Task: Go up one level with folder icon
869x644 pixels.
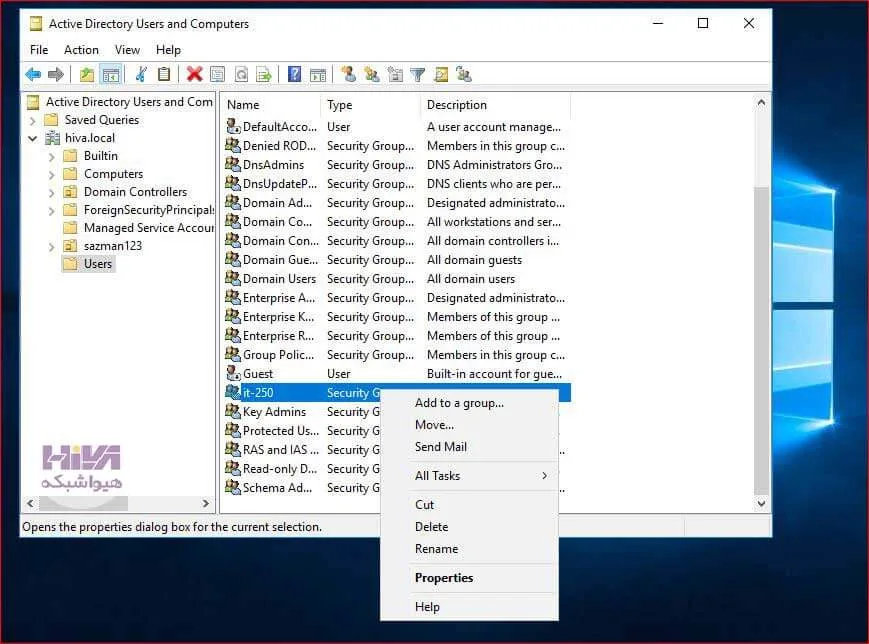Action: [x=86, y=74]
